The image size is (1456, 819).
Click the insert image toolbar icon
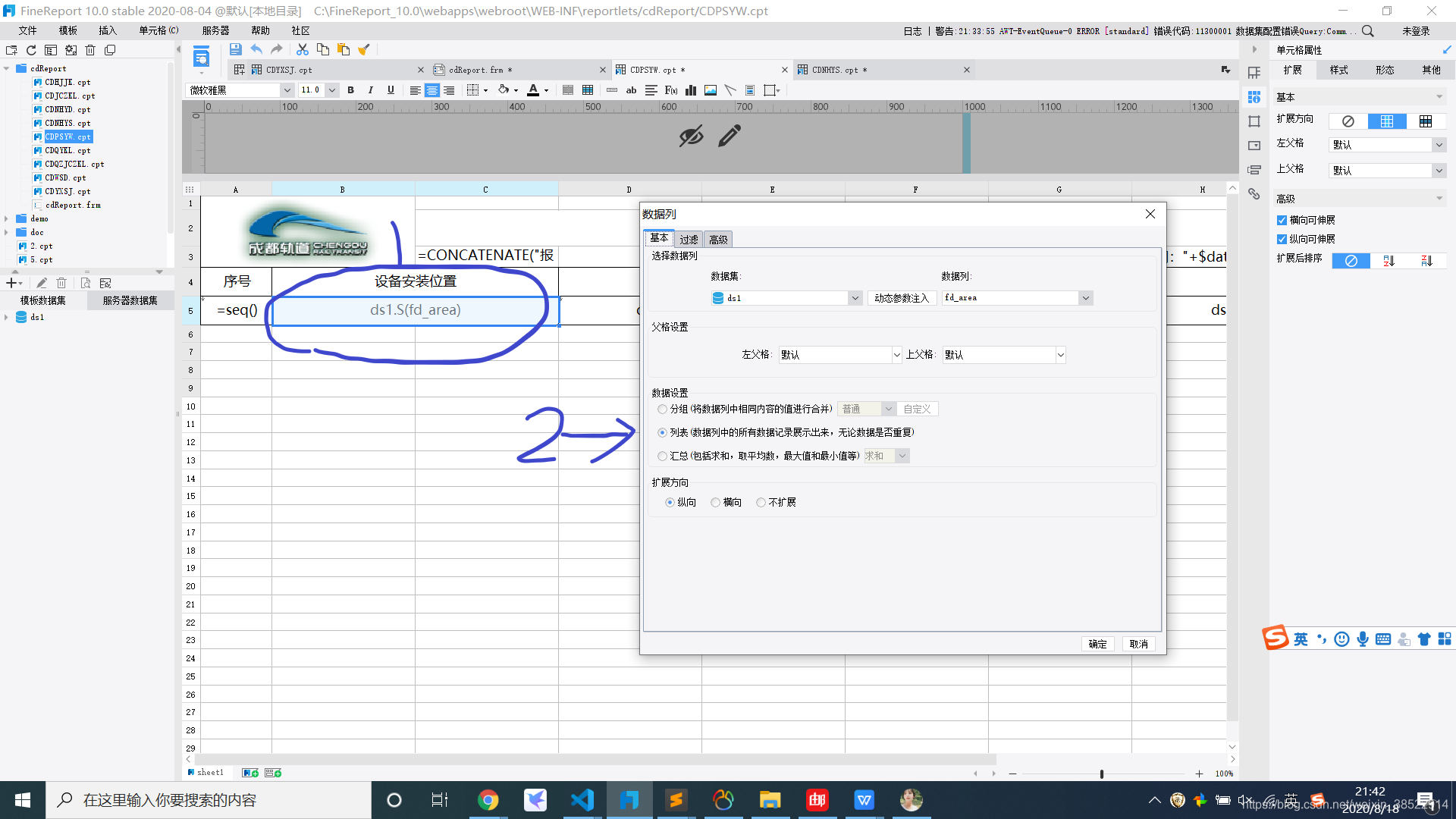pyautogui.click(x=711, y=90)
